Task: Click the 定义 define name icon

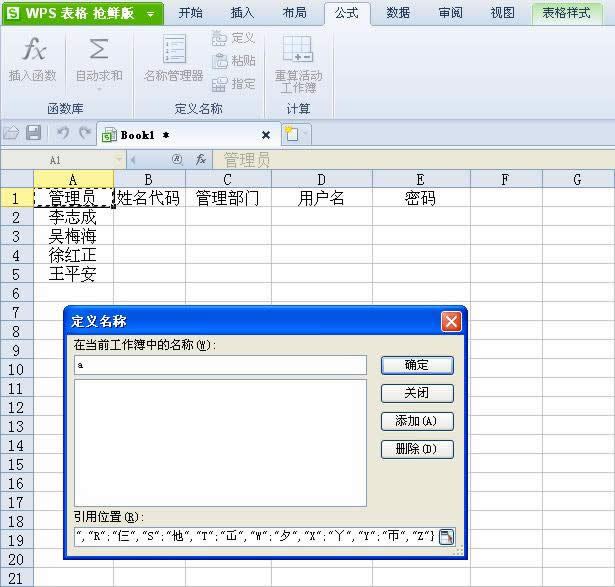Action: [x=219, y=38]
